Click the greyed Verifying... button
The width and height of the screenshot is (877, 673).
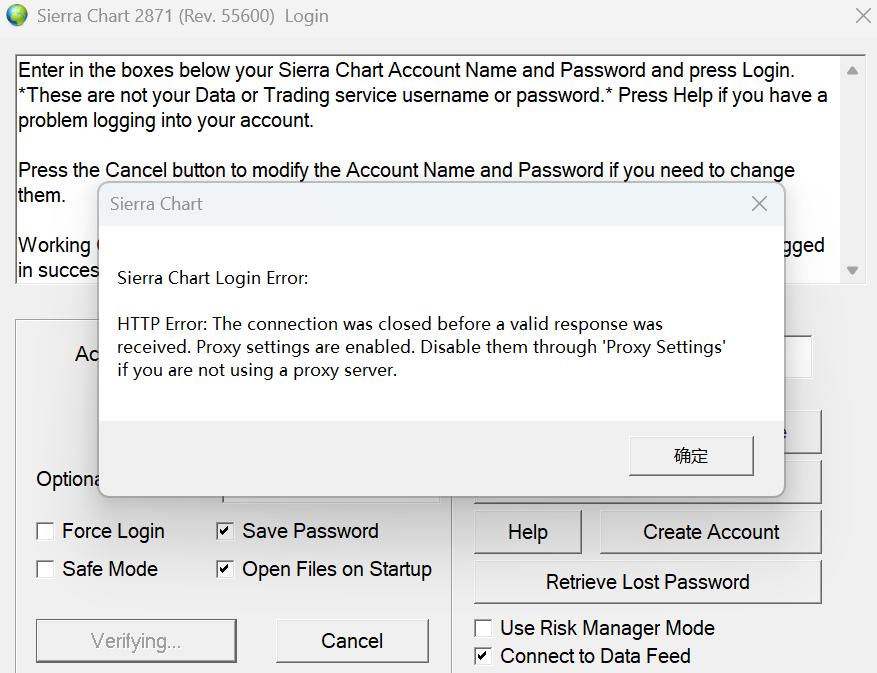coord(136,641)
